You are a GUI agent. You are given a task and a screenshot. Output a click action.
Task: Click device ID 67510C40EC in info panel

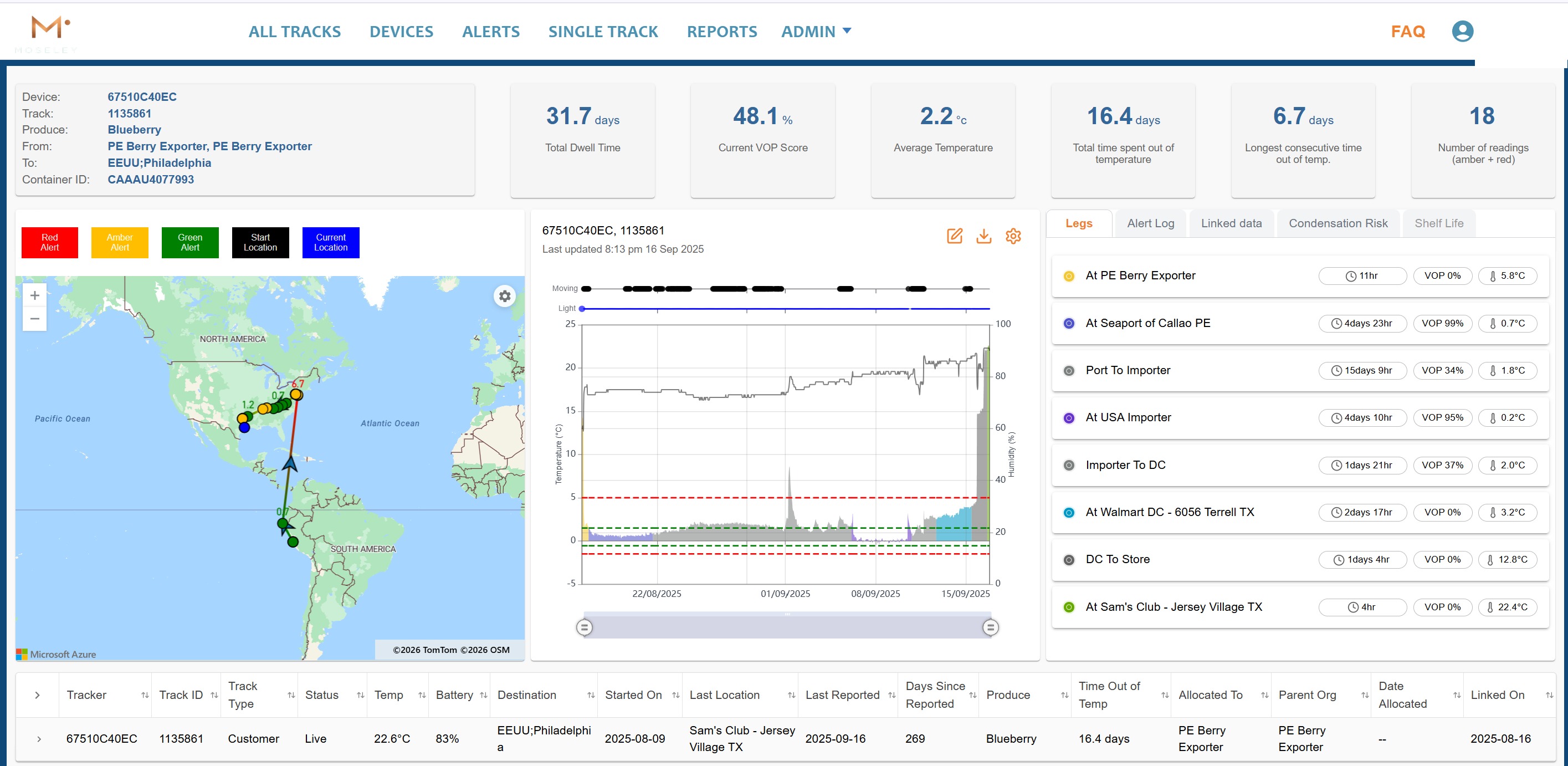(142, 97)
